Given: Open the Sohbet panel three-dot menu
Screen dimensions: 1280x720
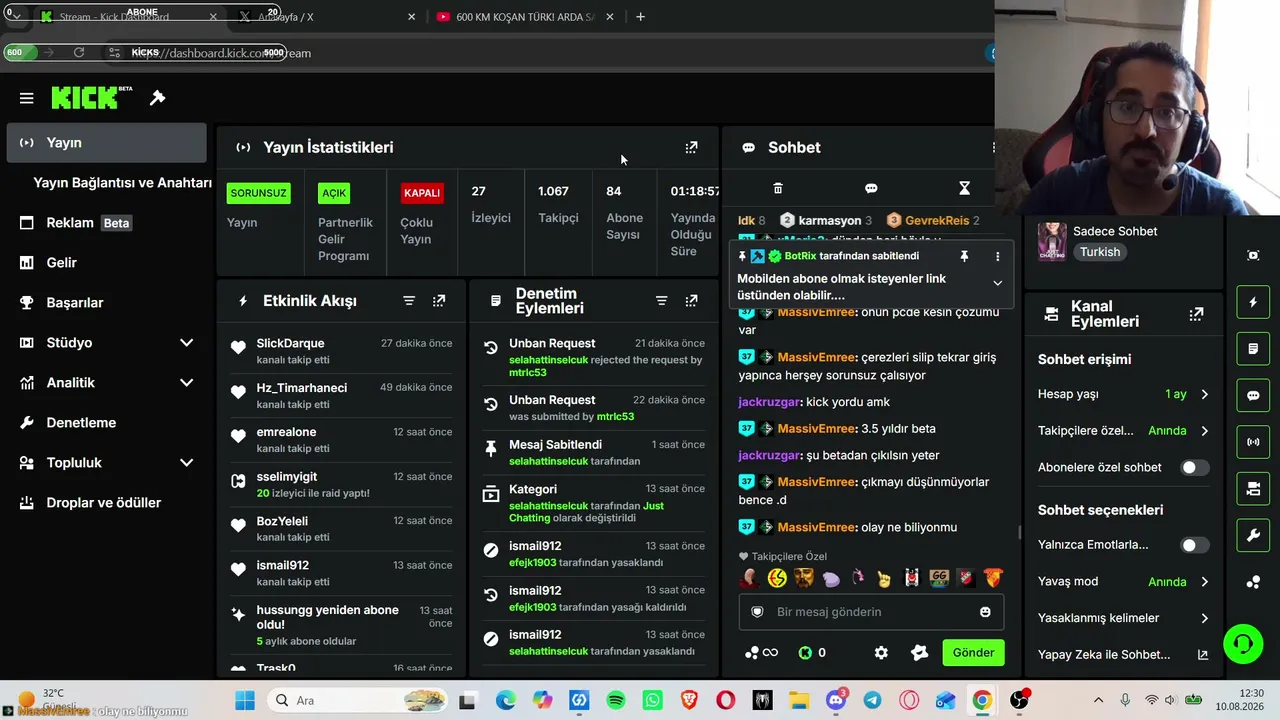Looking at the screenshot, I should point(993,147).
